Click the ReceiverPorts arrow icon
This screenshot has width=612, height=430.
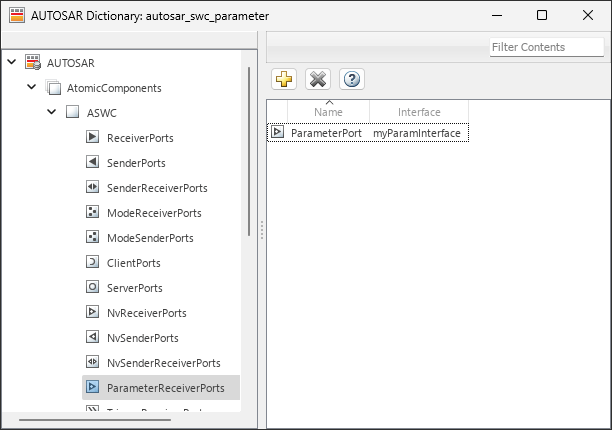(x=92, y=137)
